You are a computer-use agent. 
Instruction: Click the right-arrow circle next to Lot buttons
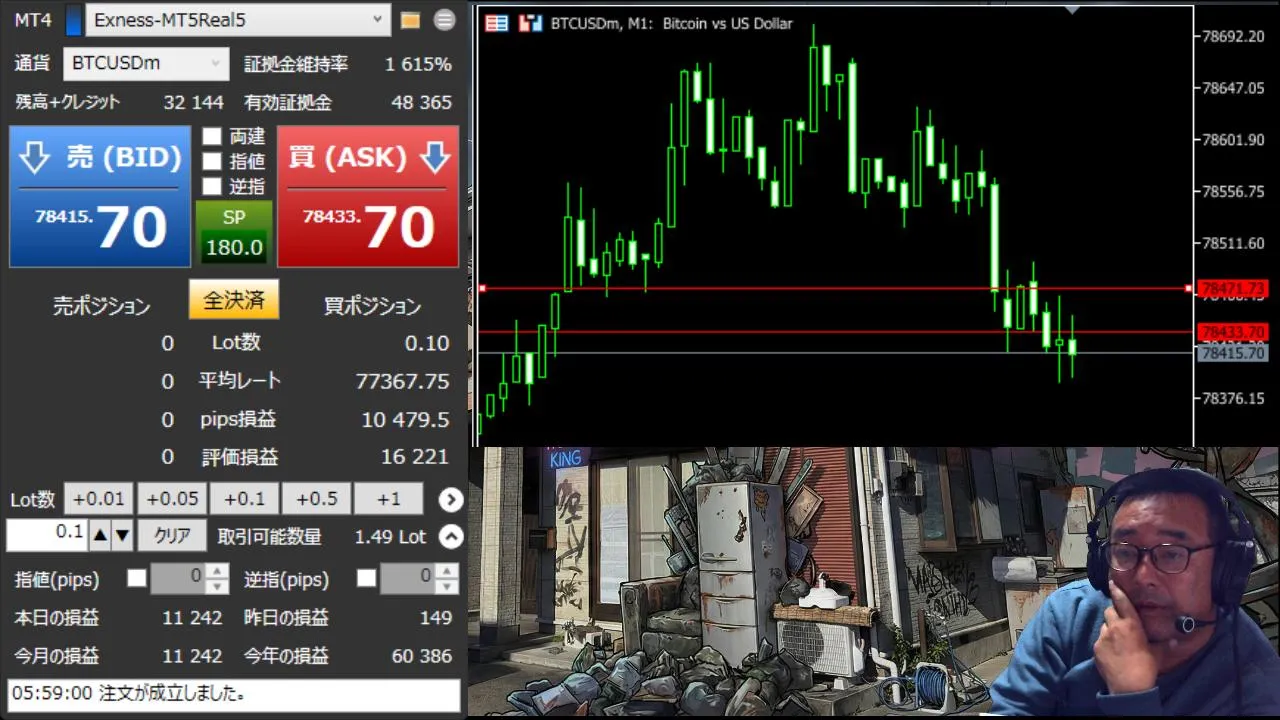[x=451, y=499]
